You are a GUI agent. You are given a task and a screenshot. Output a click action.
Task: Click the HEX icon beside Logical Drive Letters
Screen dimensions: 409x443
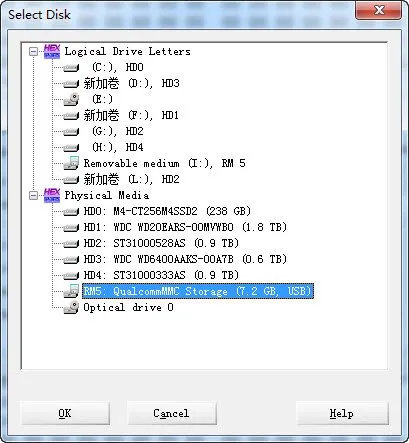pos(52,52)
